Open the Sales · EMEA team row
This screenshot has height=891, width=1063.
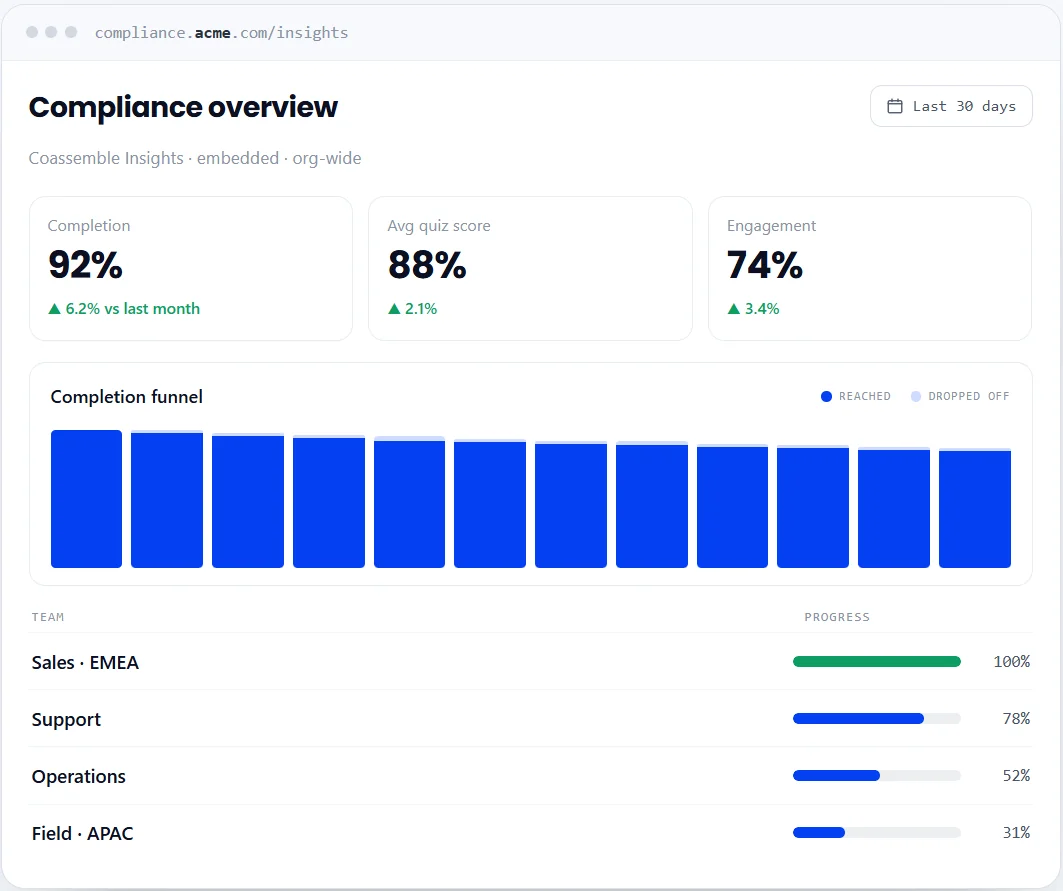pyautogui.click(x=530, y=662)
